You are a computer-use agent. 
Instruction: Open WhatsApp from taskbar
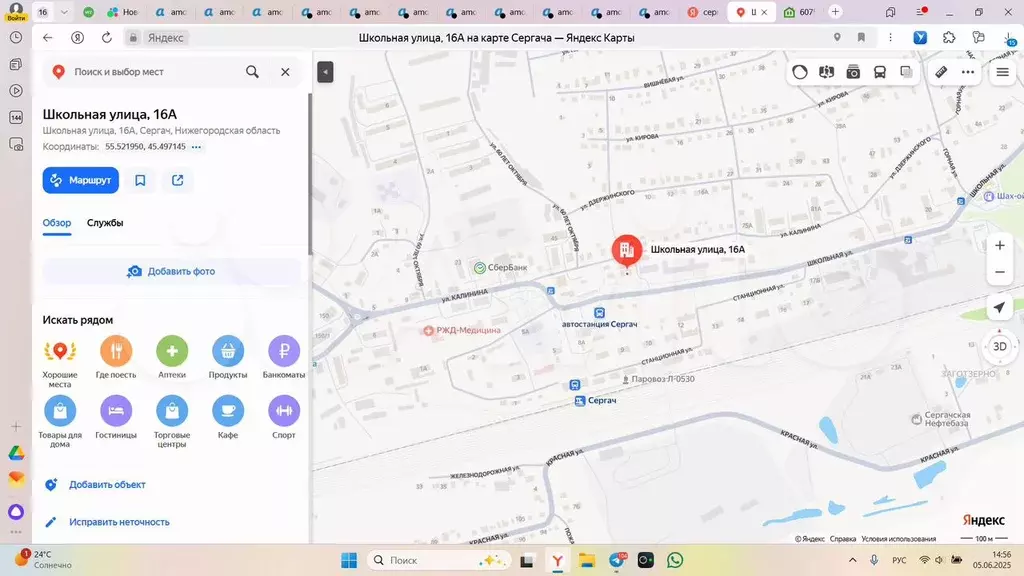[675, 560]
